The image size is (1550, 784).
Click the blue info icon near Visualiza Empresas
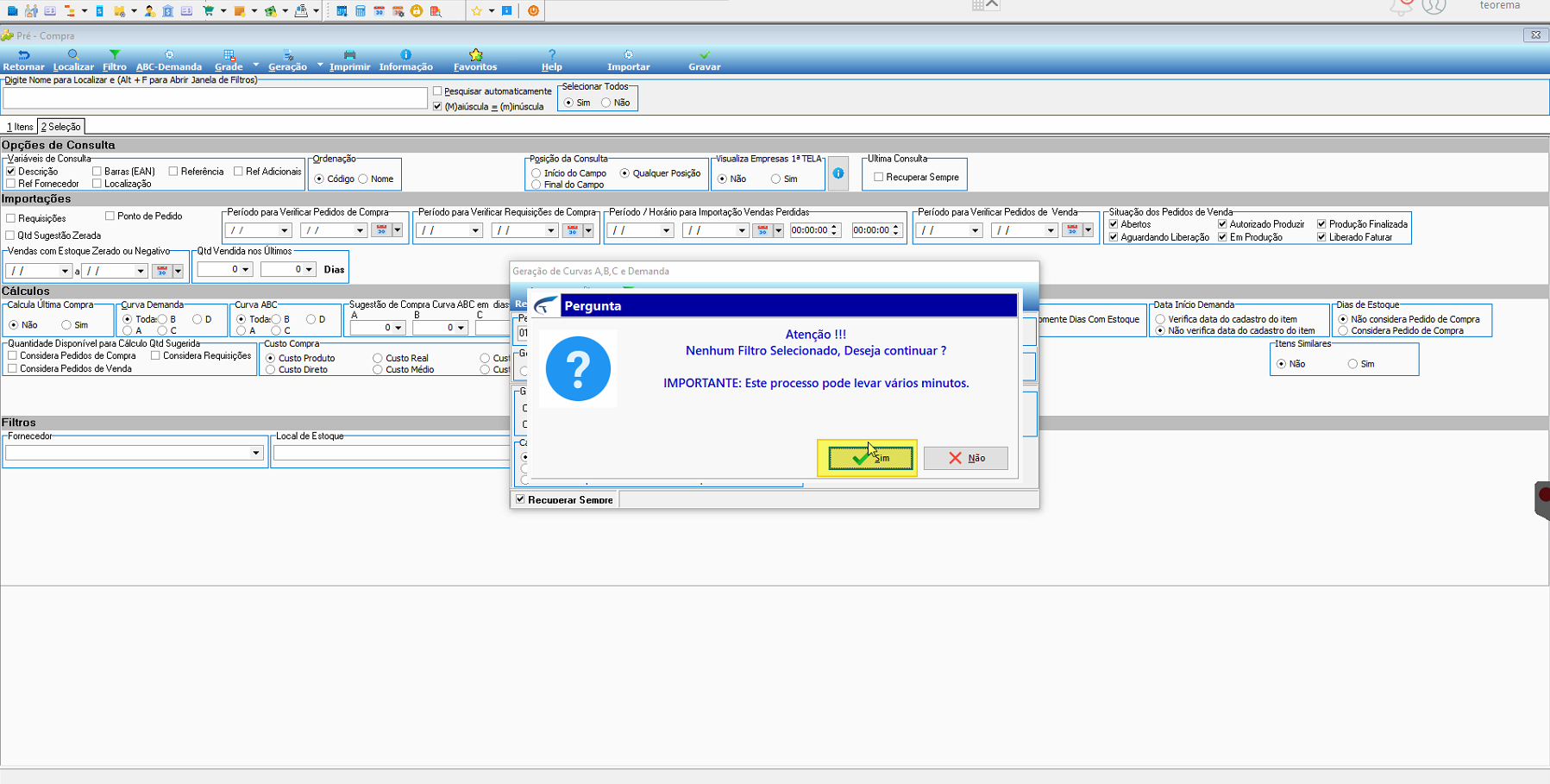838,173
